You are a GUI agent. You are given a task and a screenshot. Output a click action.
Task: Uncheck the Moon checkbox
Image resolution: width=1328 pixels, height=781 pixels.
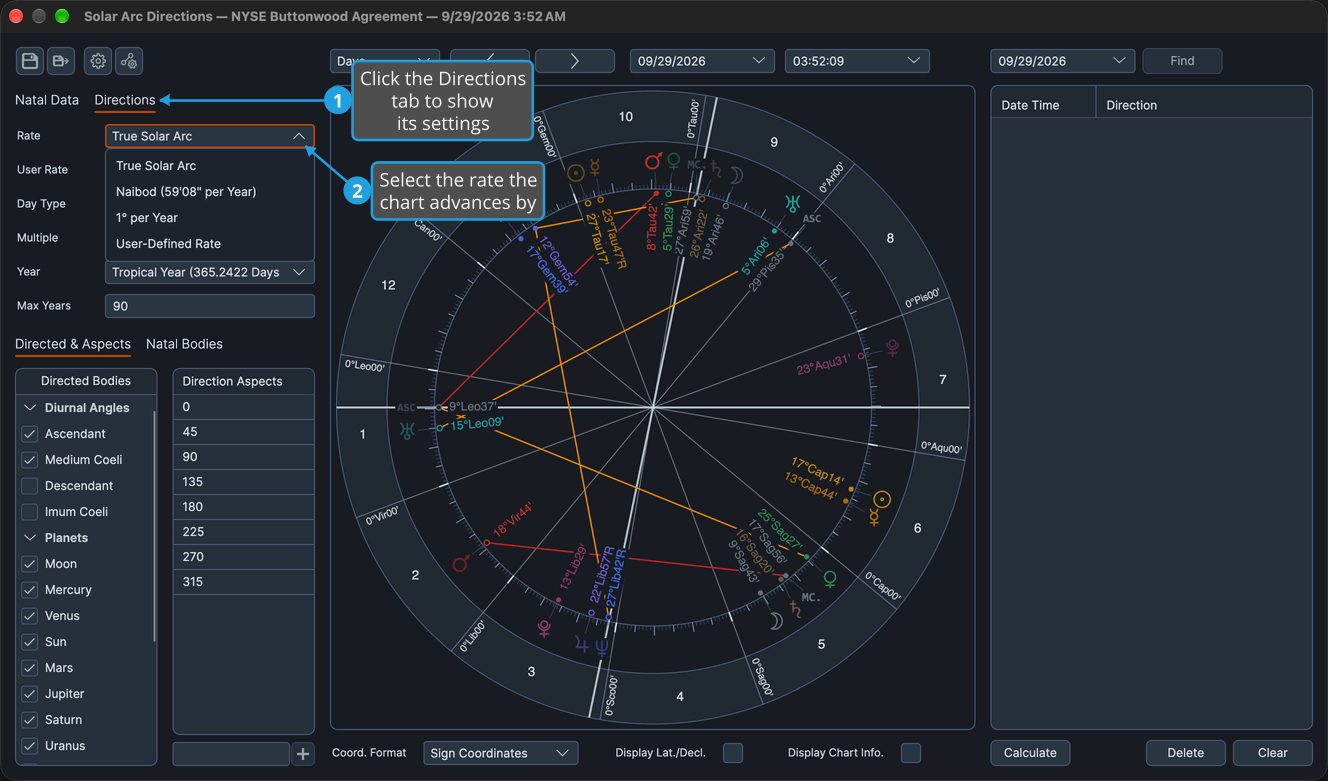30,564
